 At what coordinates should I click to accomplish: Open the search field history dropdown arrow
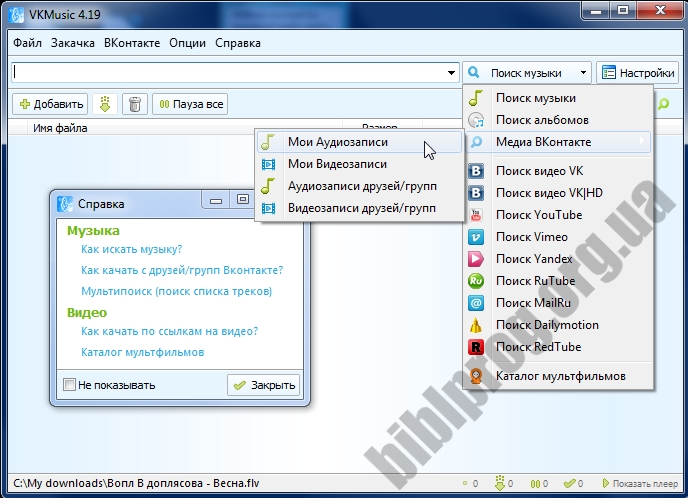click(x=451, y=72)
